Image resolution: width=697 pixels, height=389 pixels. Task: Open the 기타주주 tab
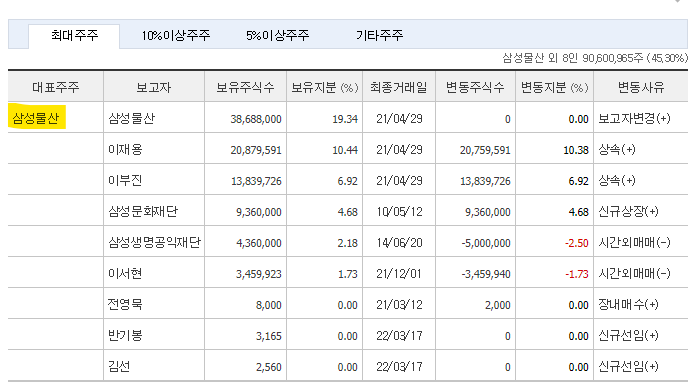379,36
